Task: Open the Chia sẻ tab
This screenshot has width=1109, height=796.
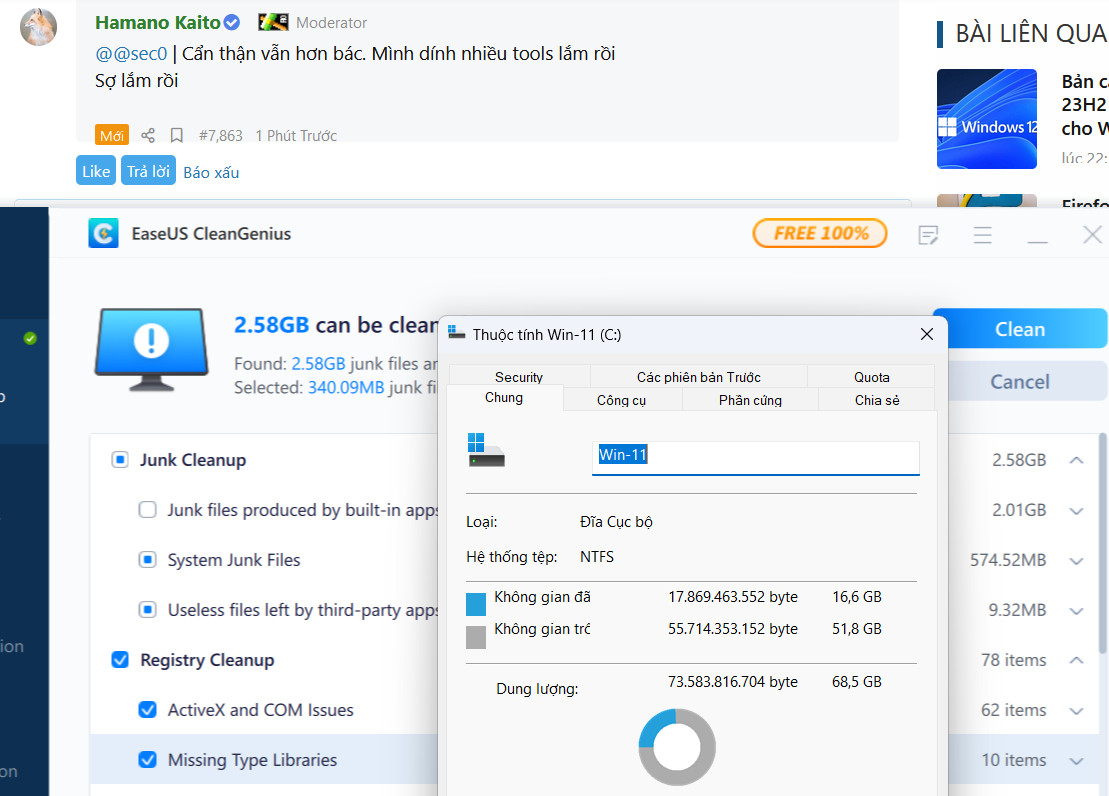Action: click(x=877, y=400)
